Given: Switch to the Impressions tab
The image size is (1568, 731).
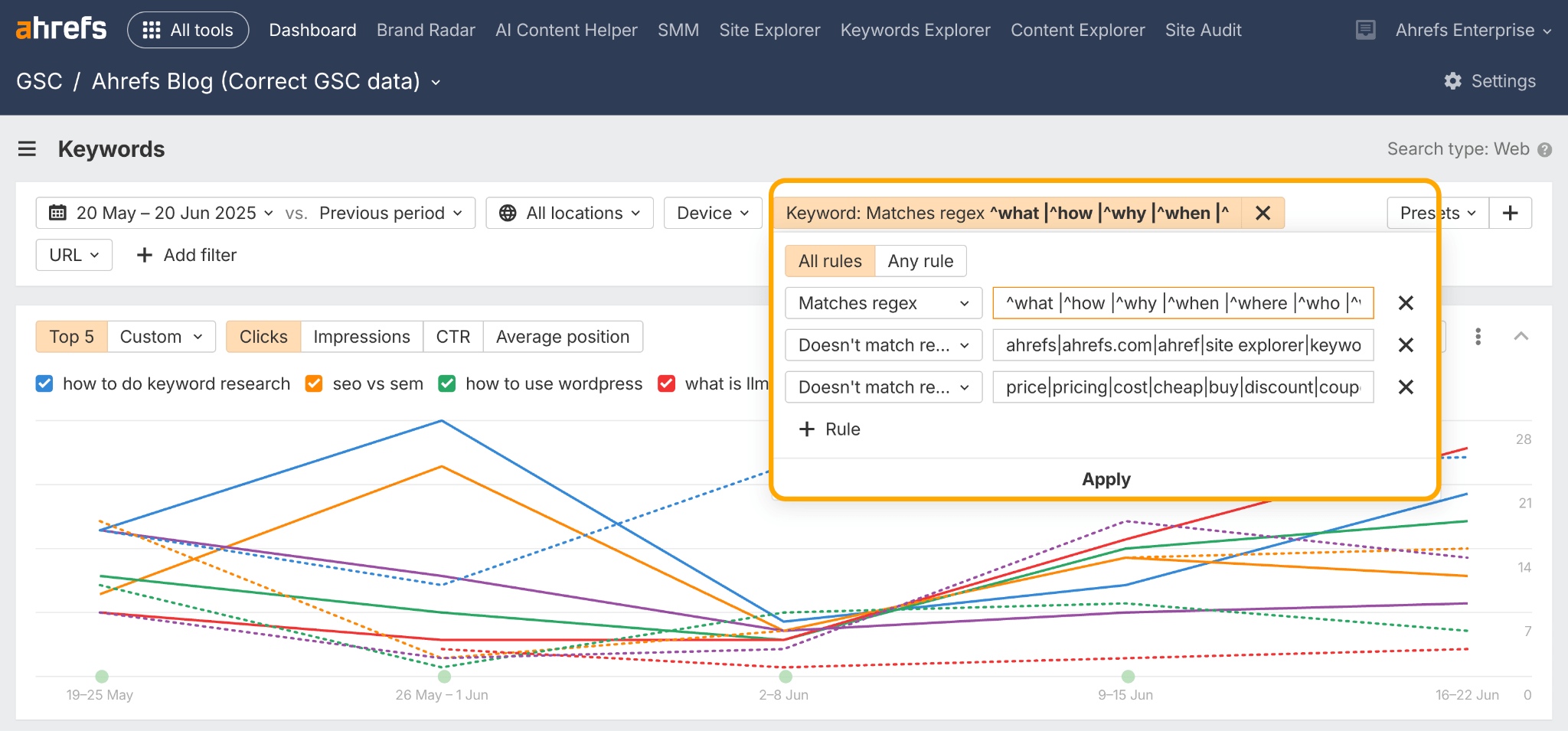Looking at the screenshot, I should (361, 336).
